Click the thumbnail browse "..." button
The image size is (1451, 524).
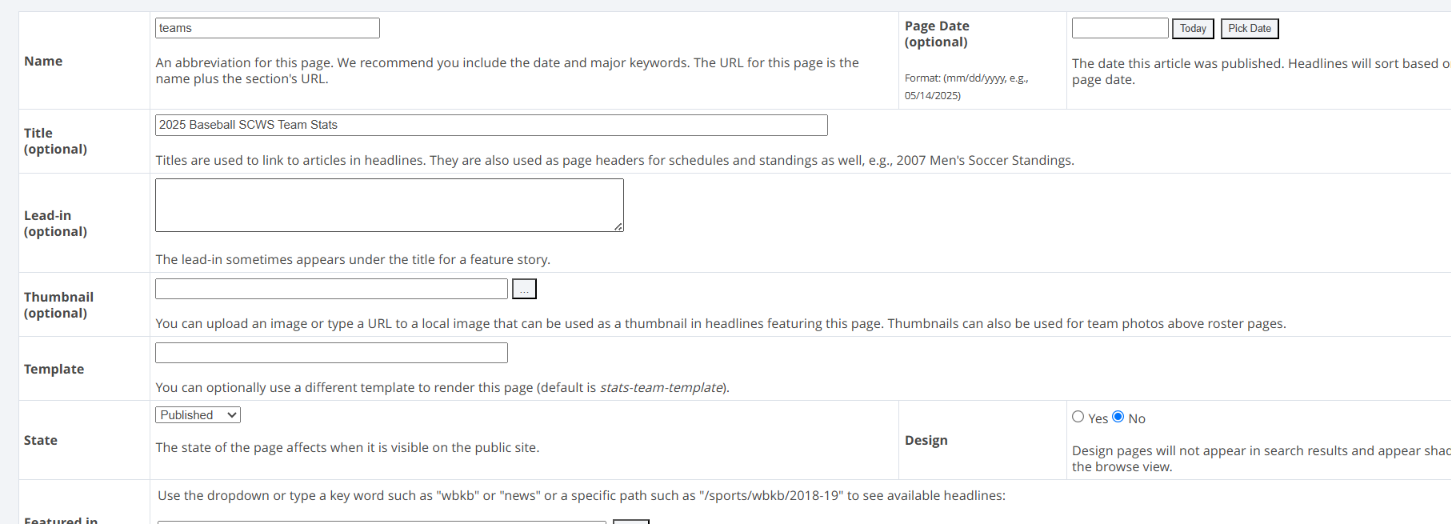tap(524, 289)
